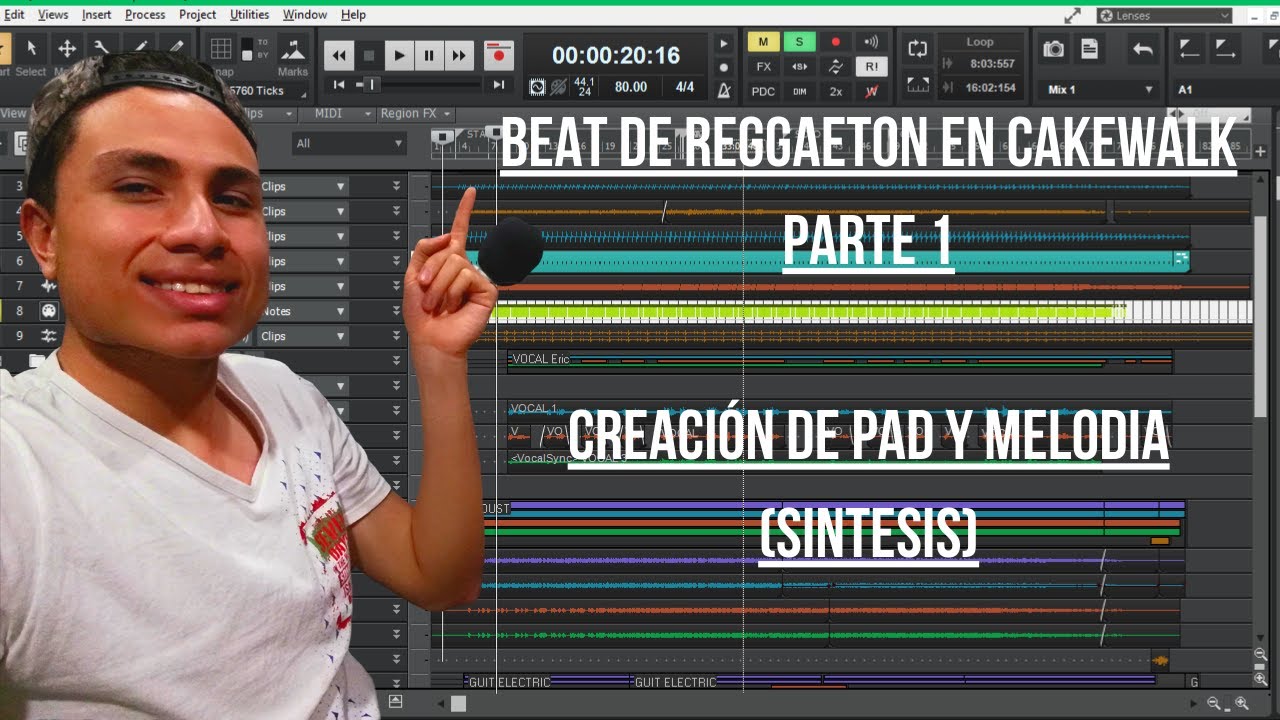Open the Mix 1 scene dropdown
The width and height of the screenshot is (1280, 720).
(1098, 90)
